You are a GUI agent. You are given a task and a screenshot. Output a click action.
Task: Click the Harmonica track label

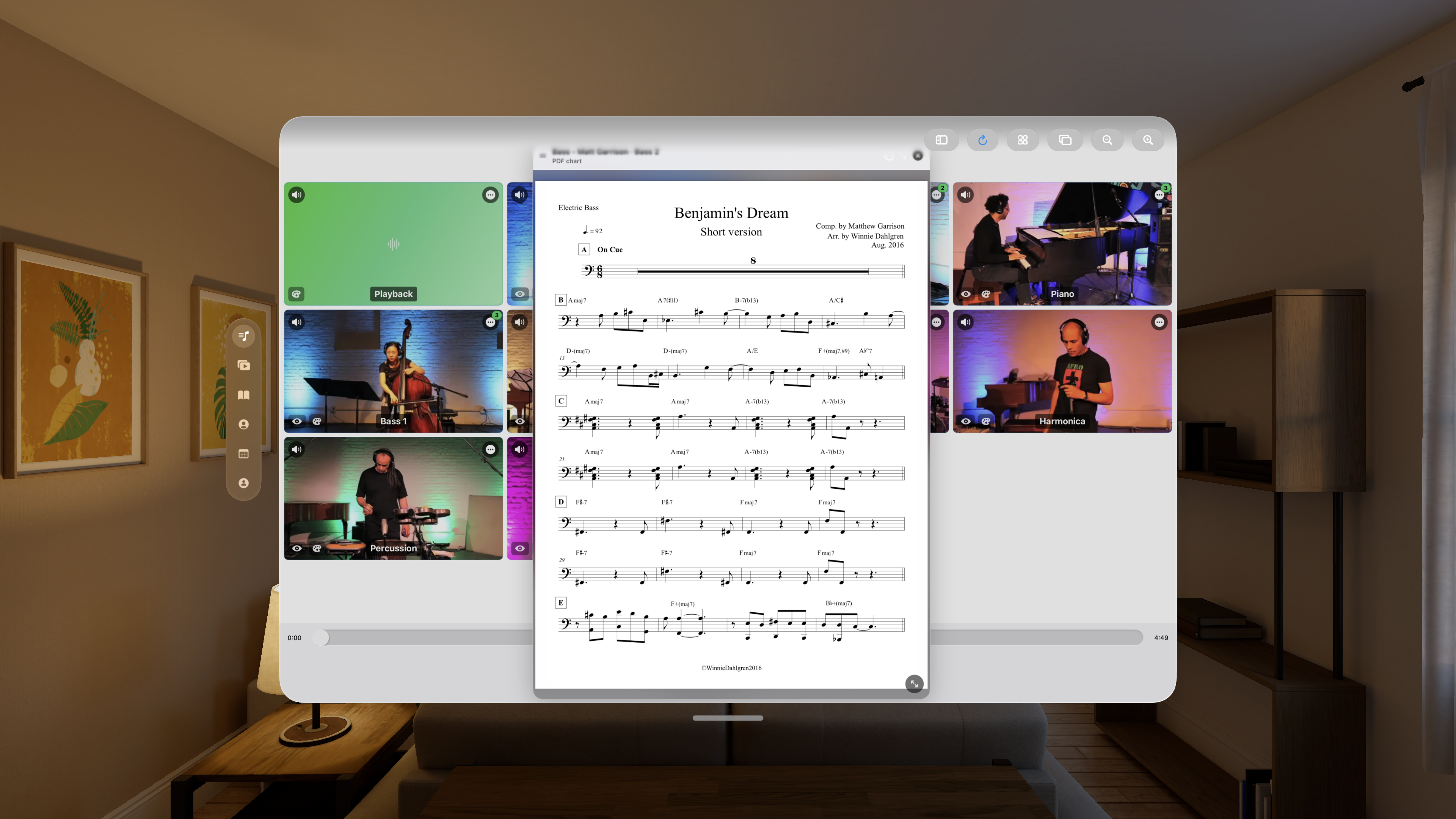click(1062, 421)
